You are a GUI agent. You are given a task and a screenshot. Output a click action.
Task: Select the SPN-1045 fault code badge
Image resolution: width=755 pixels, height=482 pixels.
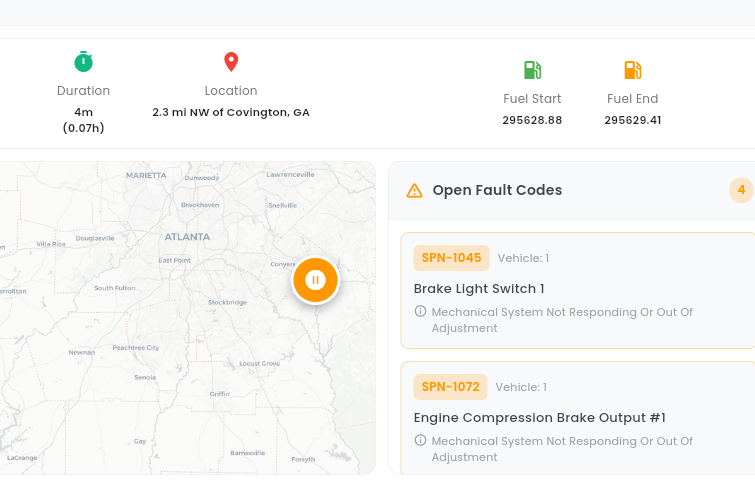(451, 258)
